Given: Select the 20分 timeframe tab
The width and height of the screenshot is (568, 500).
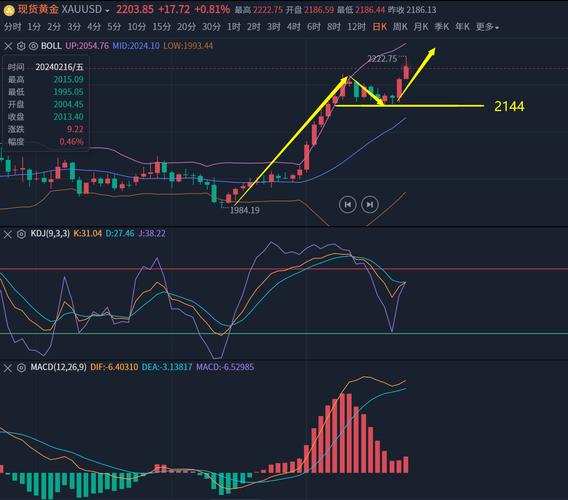Looking at the screenshot, I should click(x=187, y=27).
